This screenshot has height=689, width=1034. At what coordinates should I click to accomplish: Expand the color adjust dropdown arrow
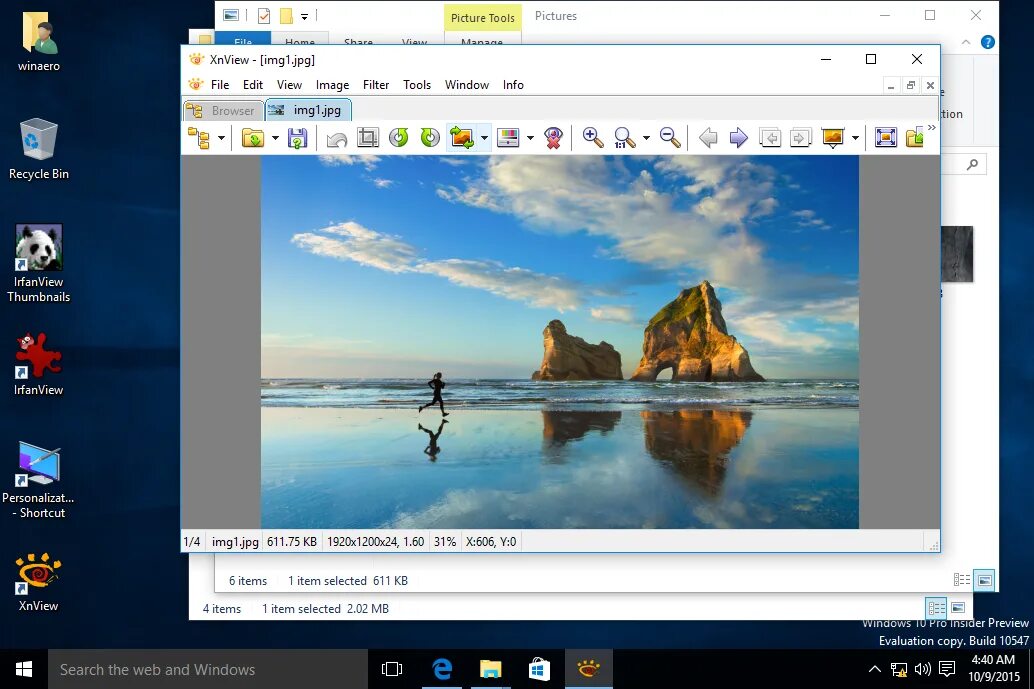530,138
